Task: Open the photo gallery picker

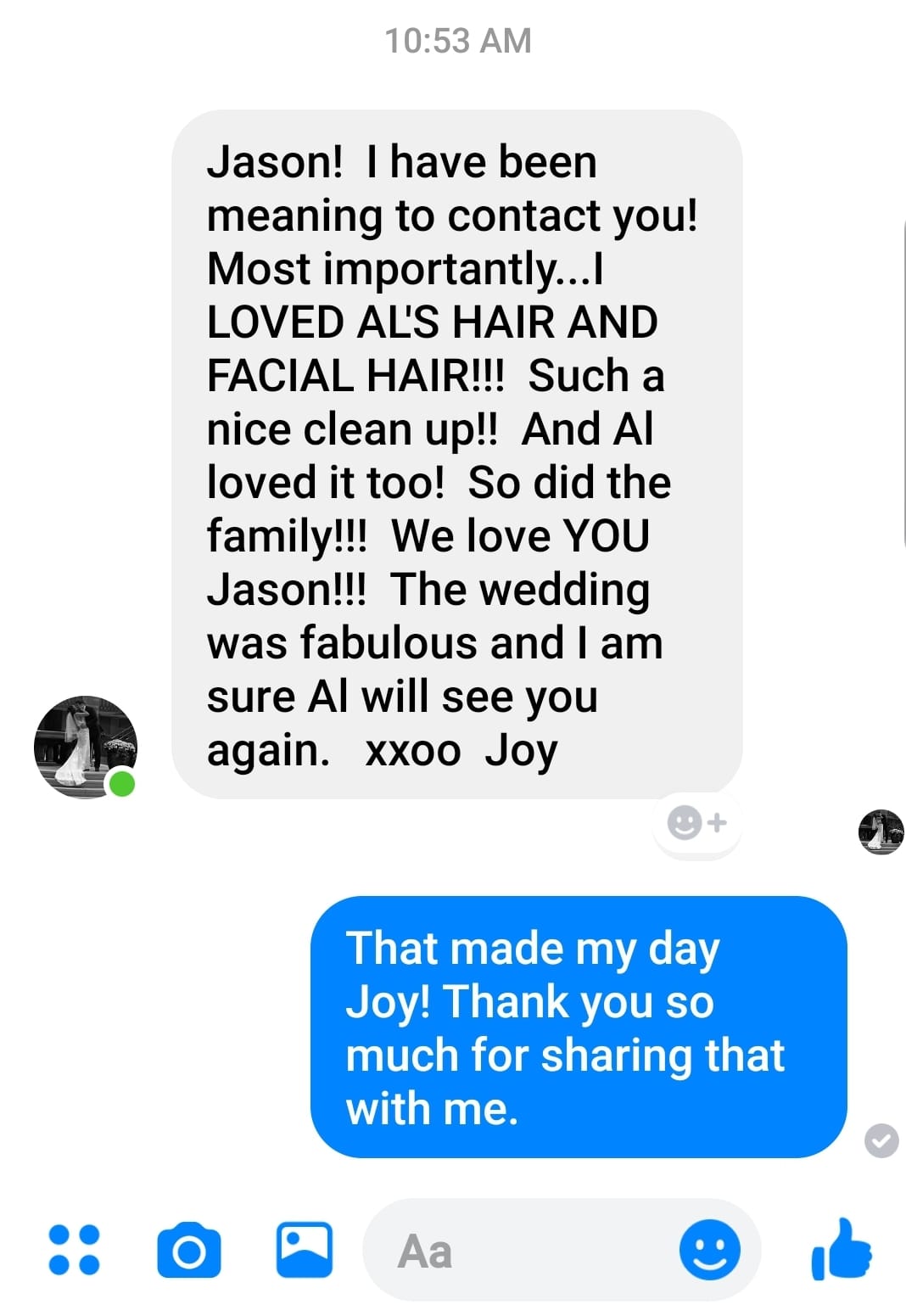Action: point(305,1249)
